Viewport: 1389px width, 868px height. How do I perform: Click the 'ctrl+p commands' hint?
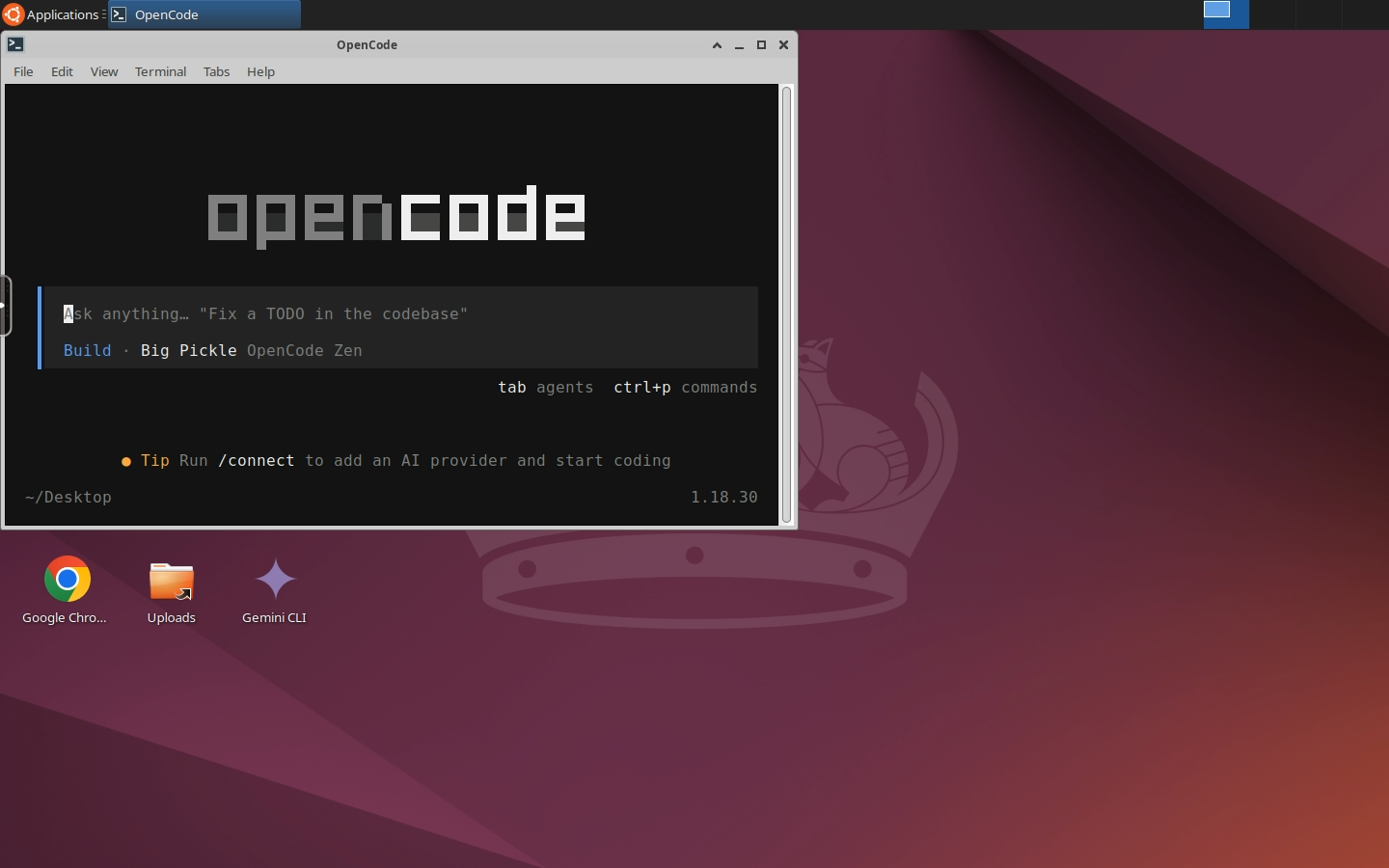[686, 387]
